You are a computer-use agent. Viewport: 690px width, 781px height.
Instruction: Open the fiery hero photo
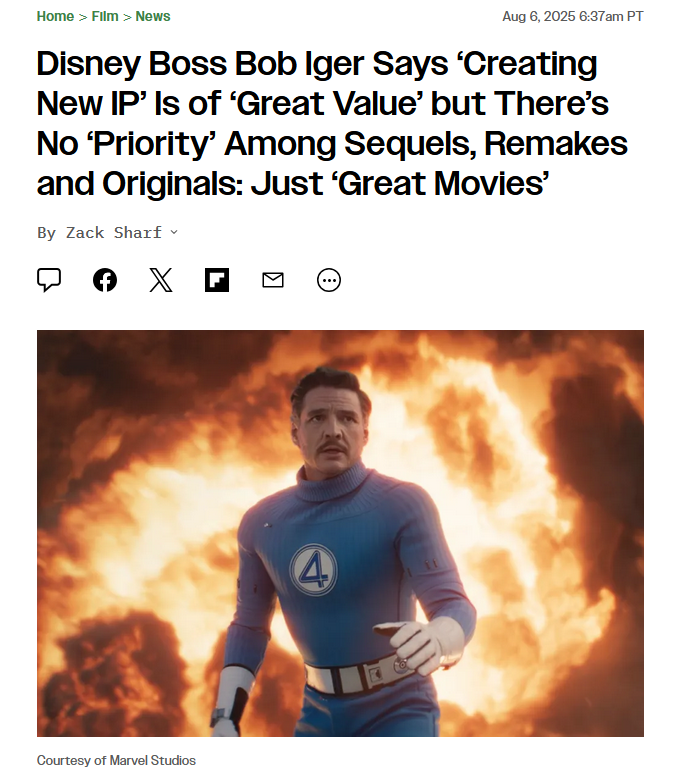[340, 533]
